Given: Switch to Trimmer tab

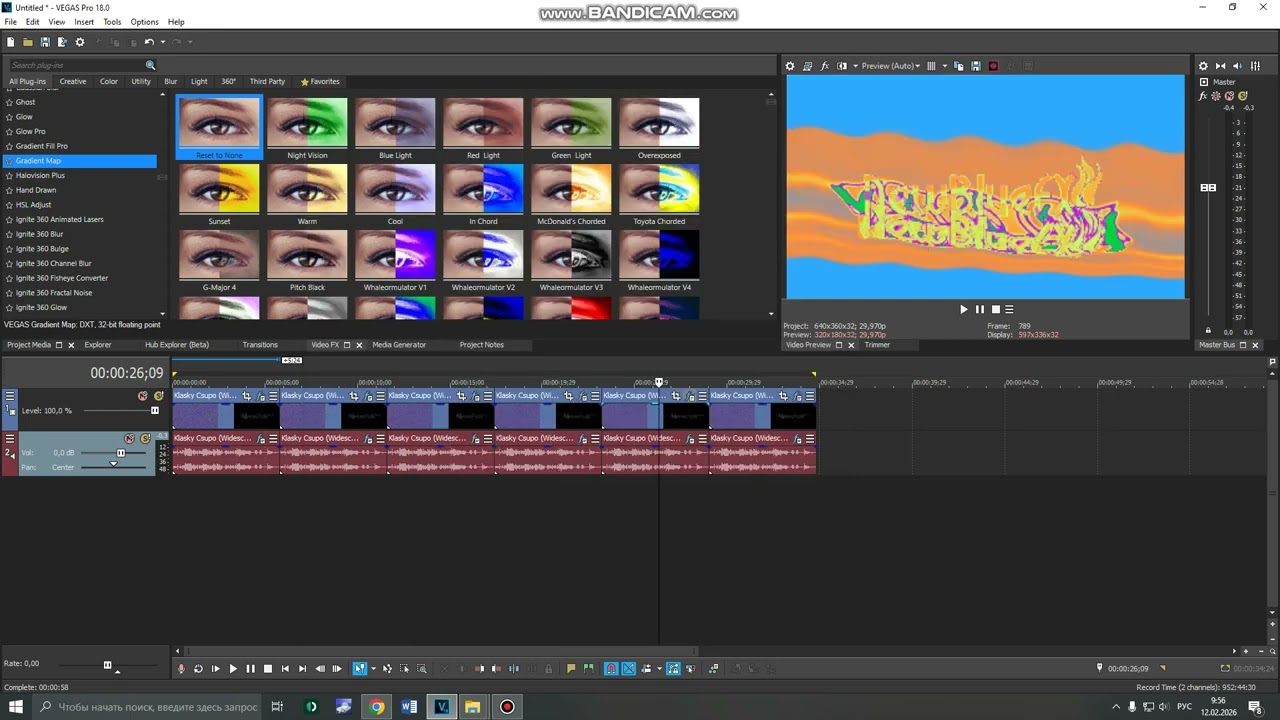Looking at the screenshot, I should (877, 345).
